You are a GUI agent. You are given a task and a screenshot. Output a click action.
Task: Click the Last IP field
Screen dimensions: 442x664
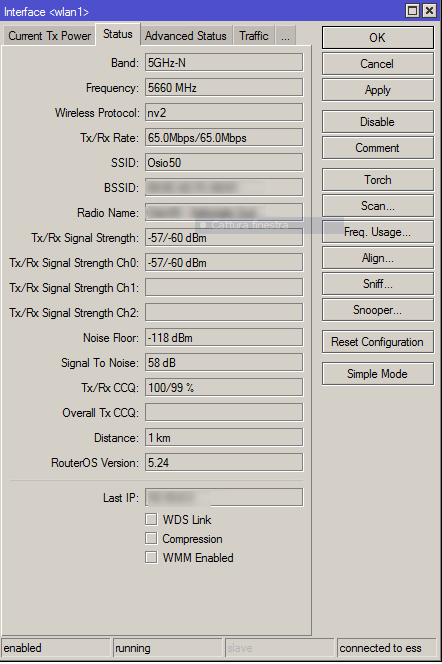[x=224, y=497]
